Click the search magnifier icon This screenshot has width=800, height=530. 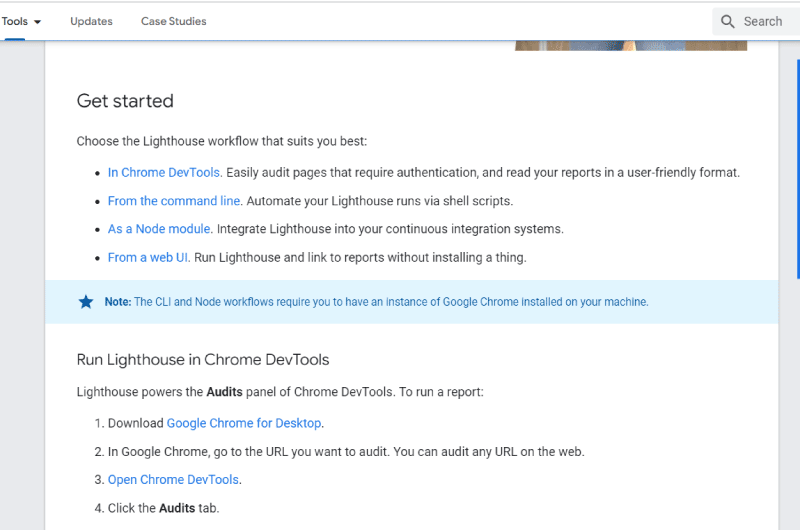(x=728, y=21)
